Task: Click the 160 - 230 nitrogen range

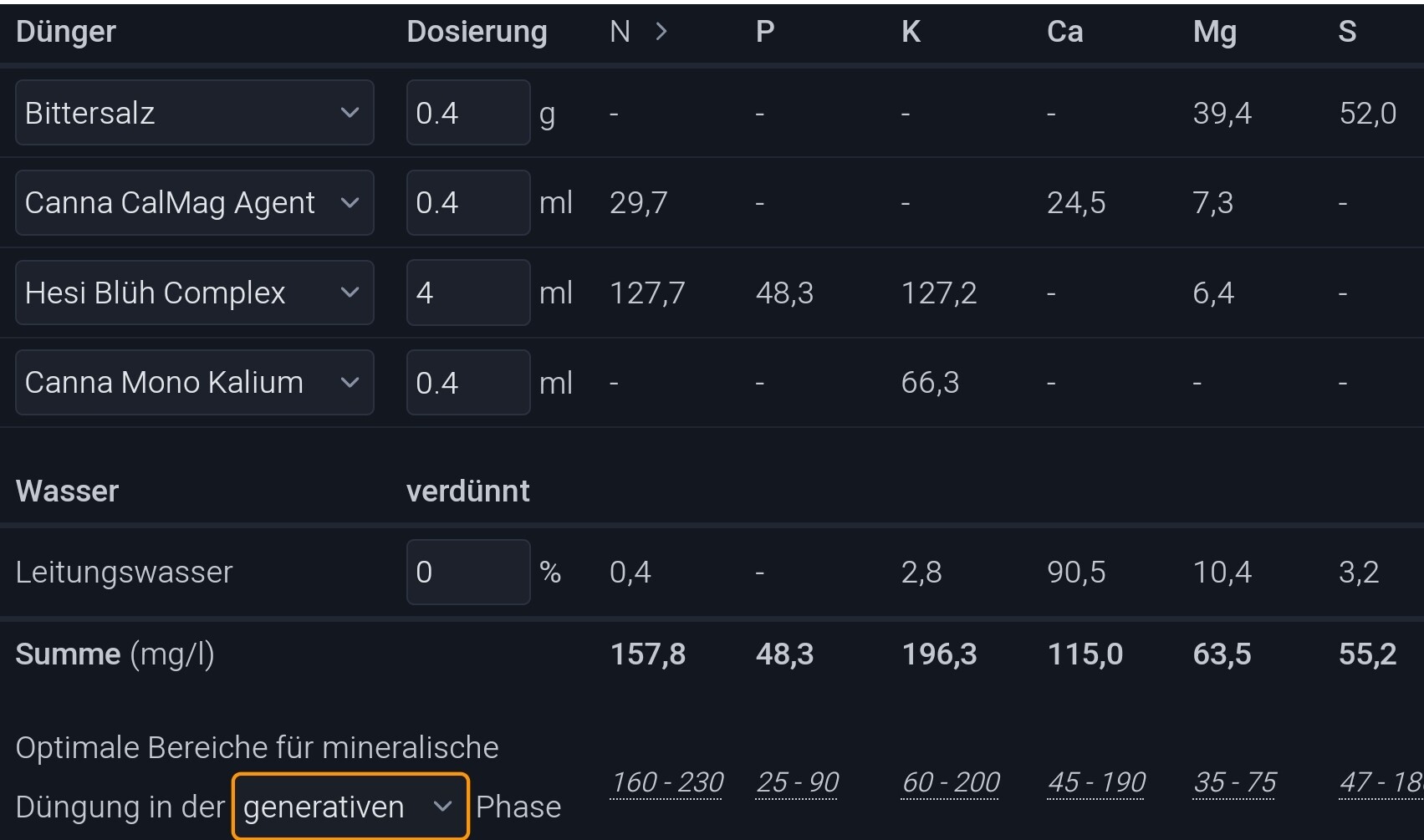Action: [x=667, y=782]
